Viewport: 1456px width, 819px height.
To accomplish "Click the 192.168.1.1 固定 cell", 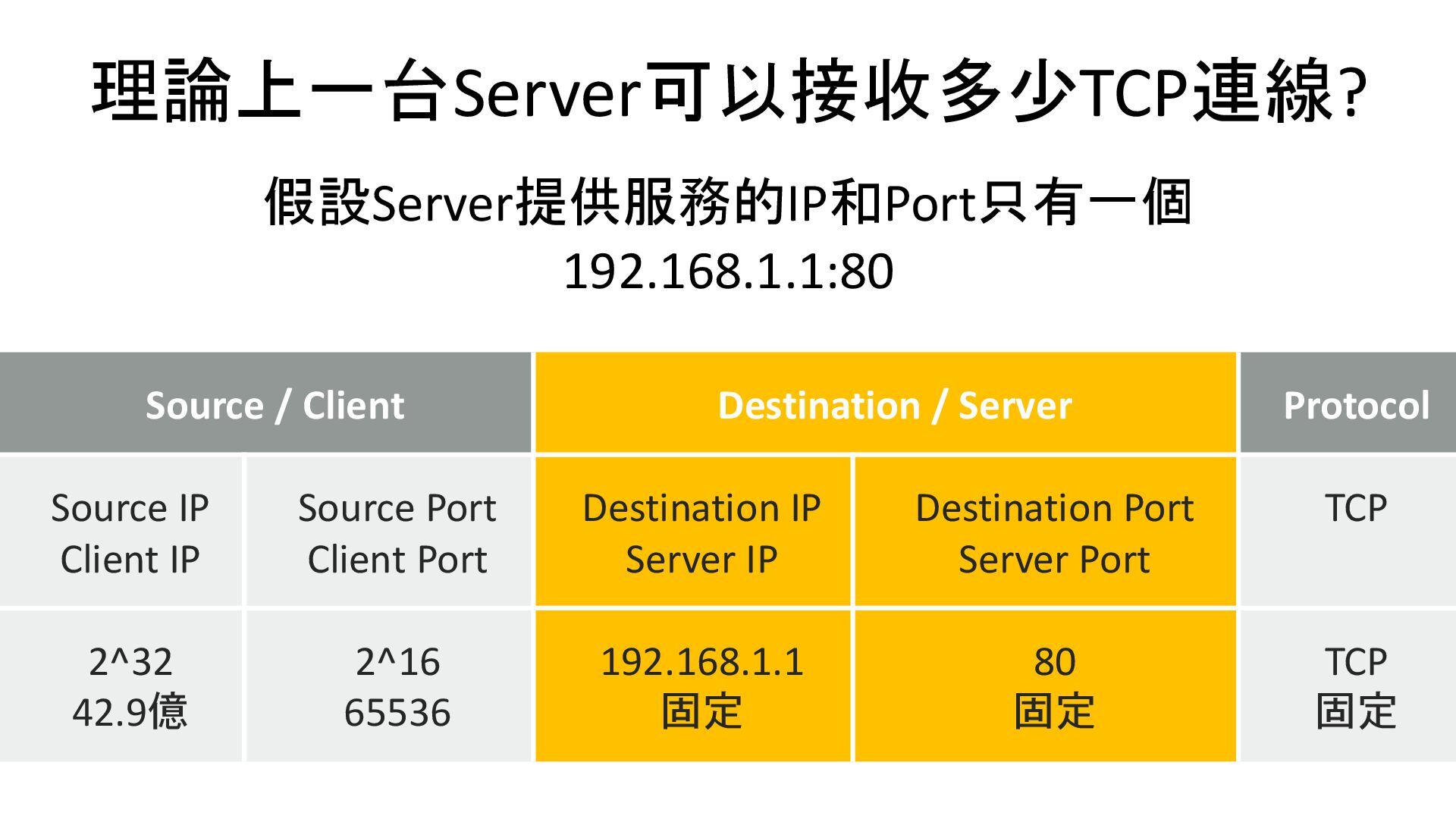I will coord(693,686).
